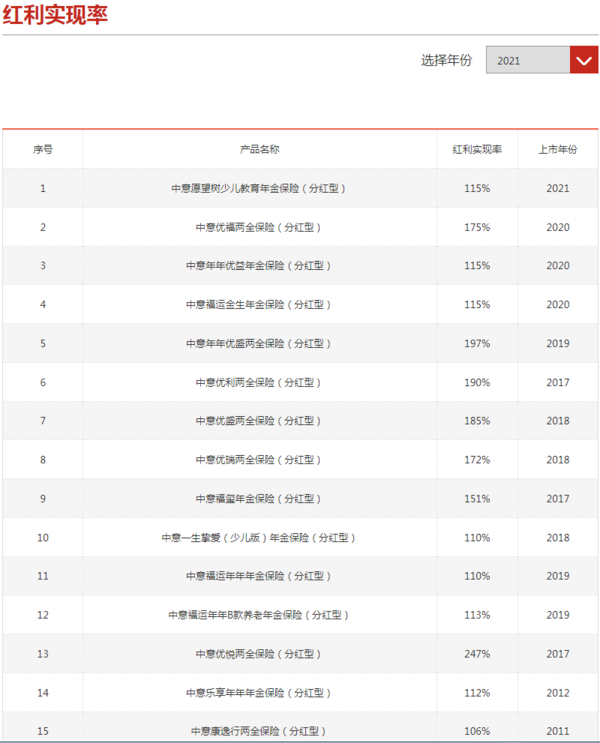Click launch year 2021 in row 1
The height and width of the screenshot is (743, 600).
click(558, 189)
